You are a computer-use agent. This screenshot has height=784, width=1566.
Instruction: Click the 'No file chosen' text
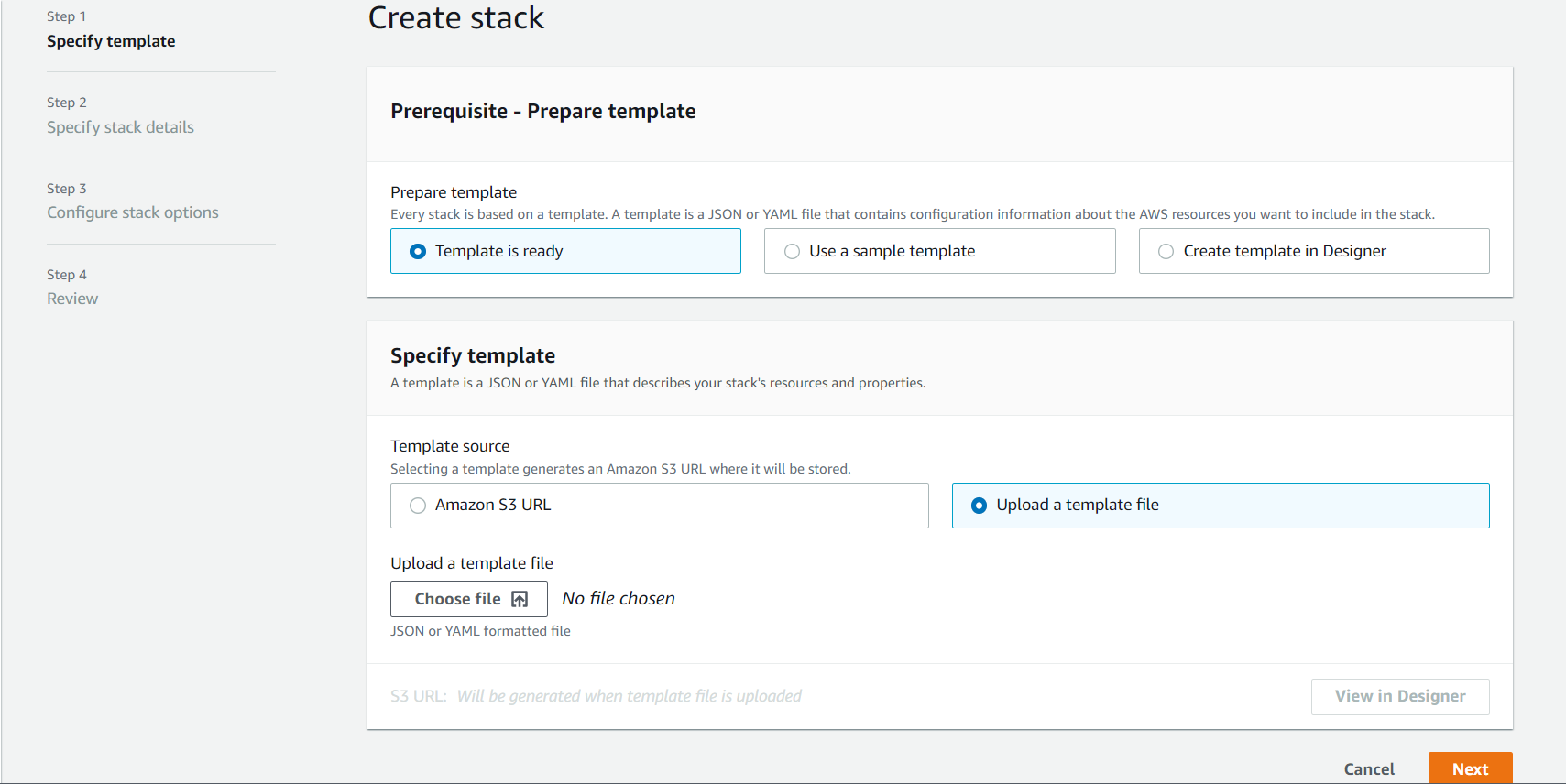click(x=619, y=598)
